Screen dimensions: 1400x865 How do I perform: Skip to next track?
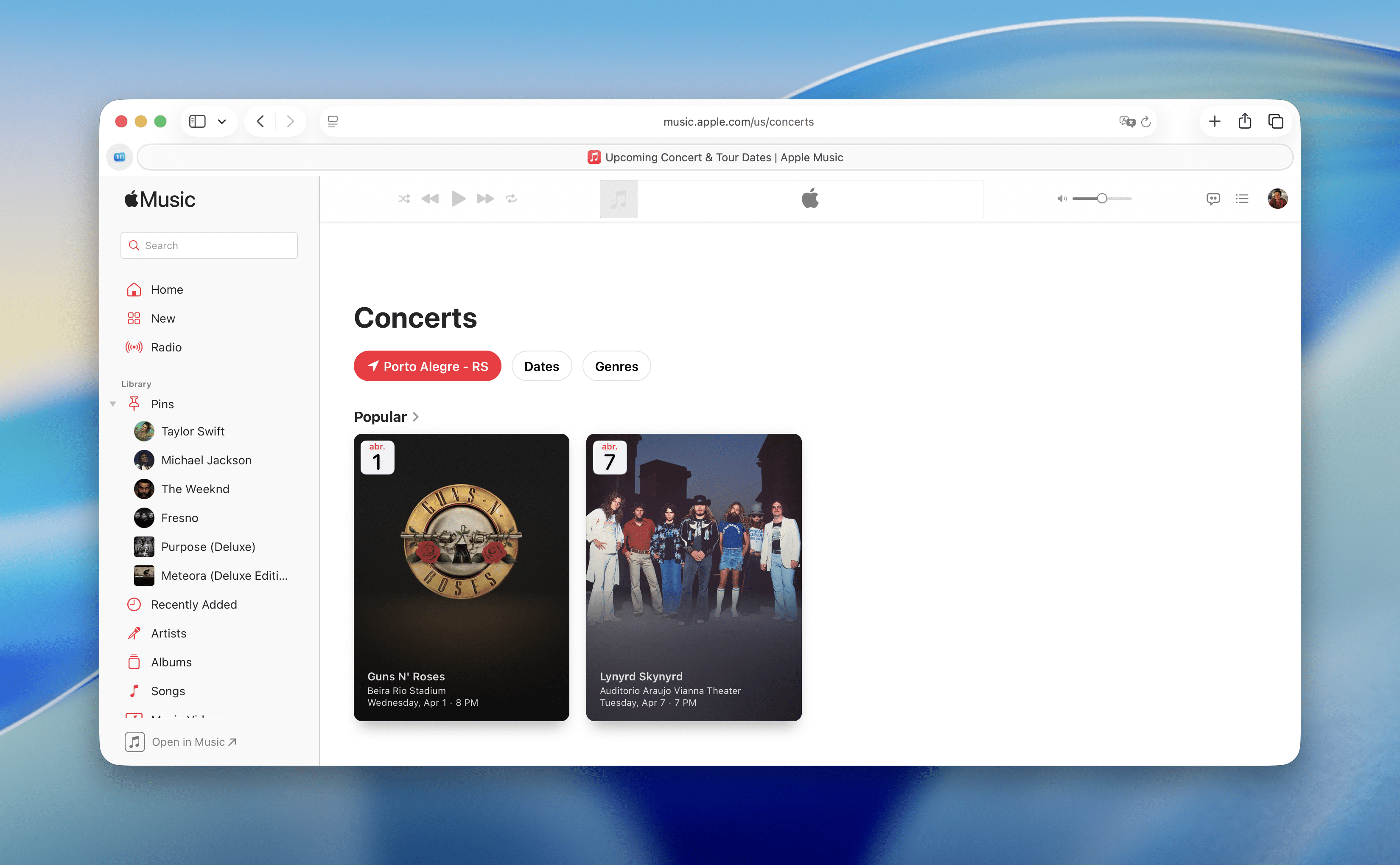pos(485,199)
